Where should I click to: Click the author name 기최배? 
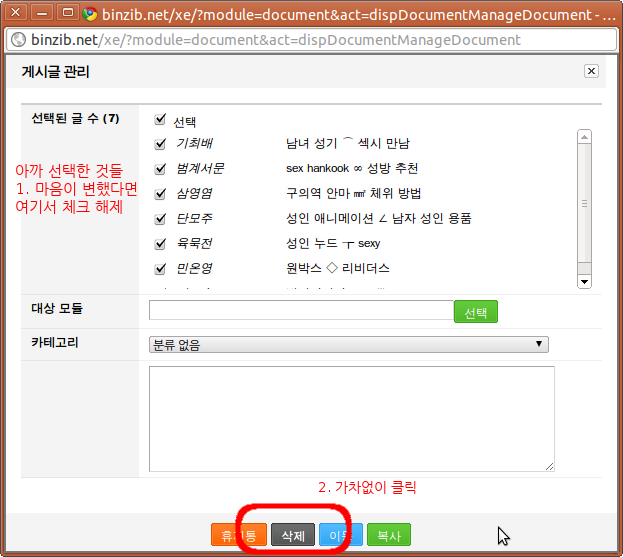pyautogui.click(x=195, y=143)
